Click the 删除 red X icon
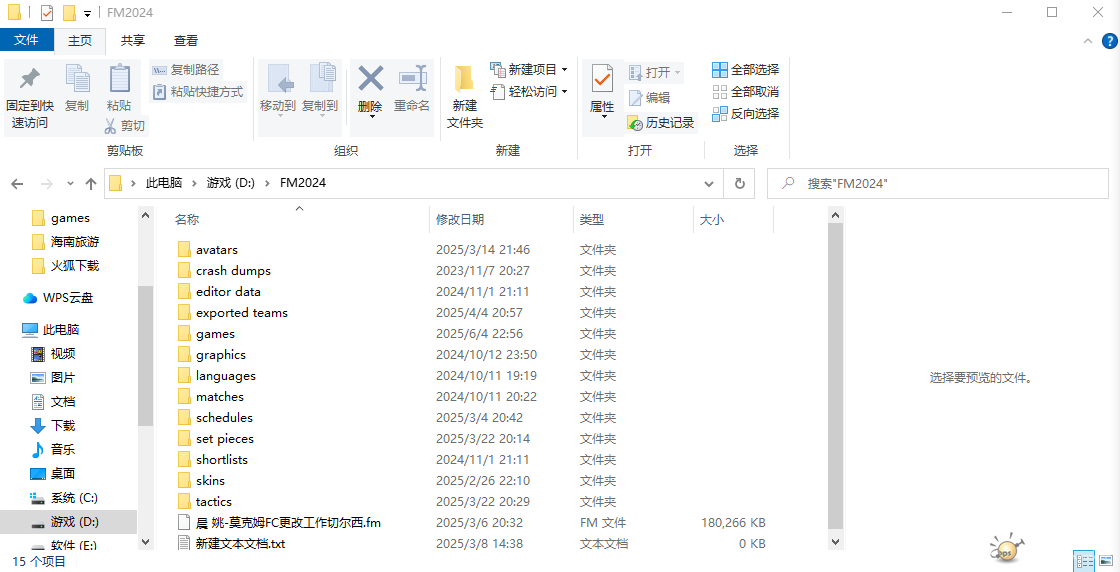The height and width of the screenshot is (572, 1120). (x=370, y=79)
